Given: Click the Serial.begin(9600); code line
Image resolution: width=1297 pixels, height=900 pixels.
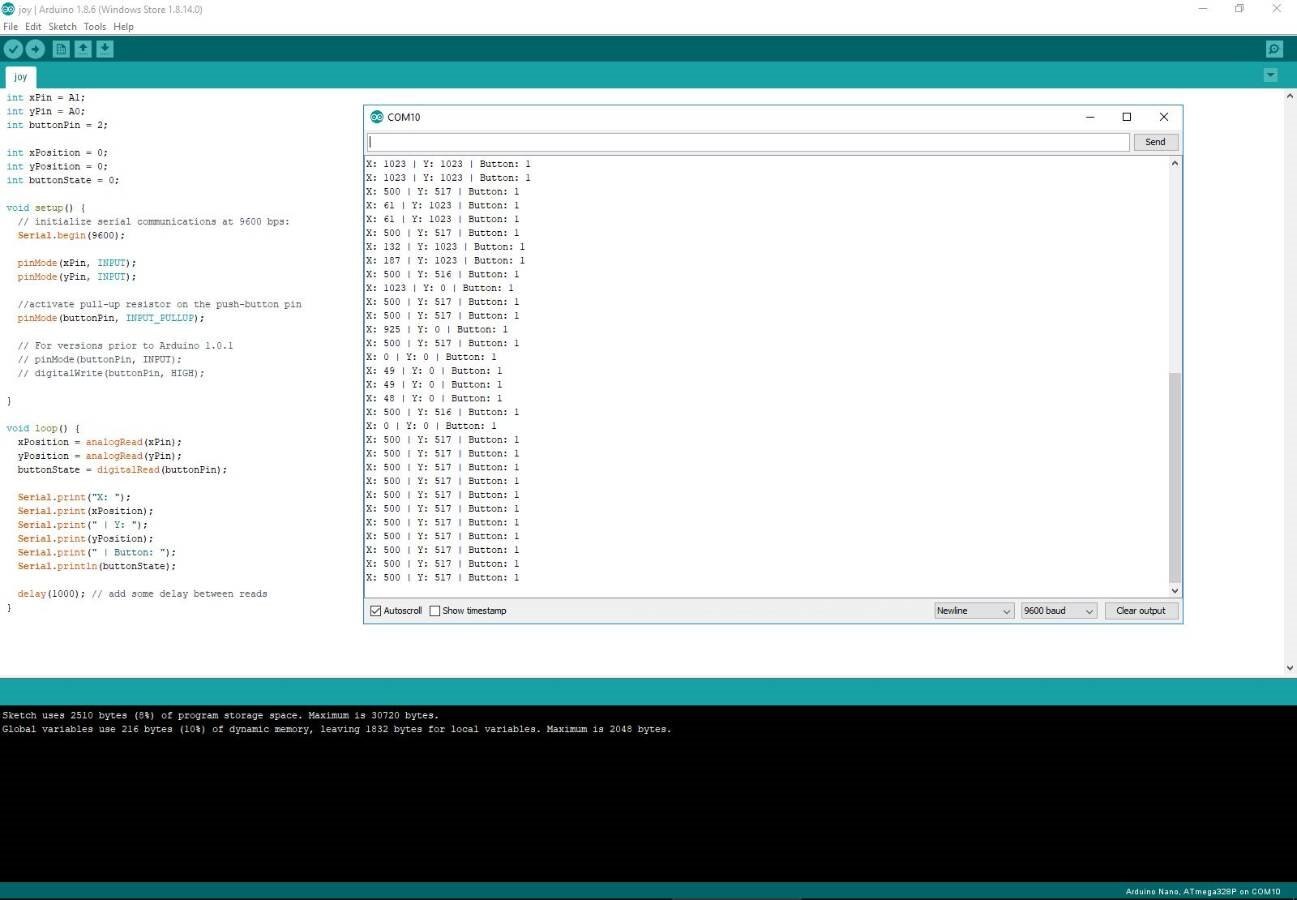Looking at the screenshot, I should [71, 236].
